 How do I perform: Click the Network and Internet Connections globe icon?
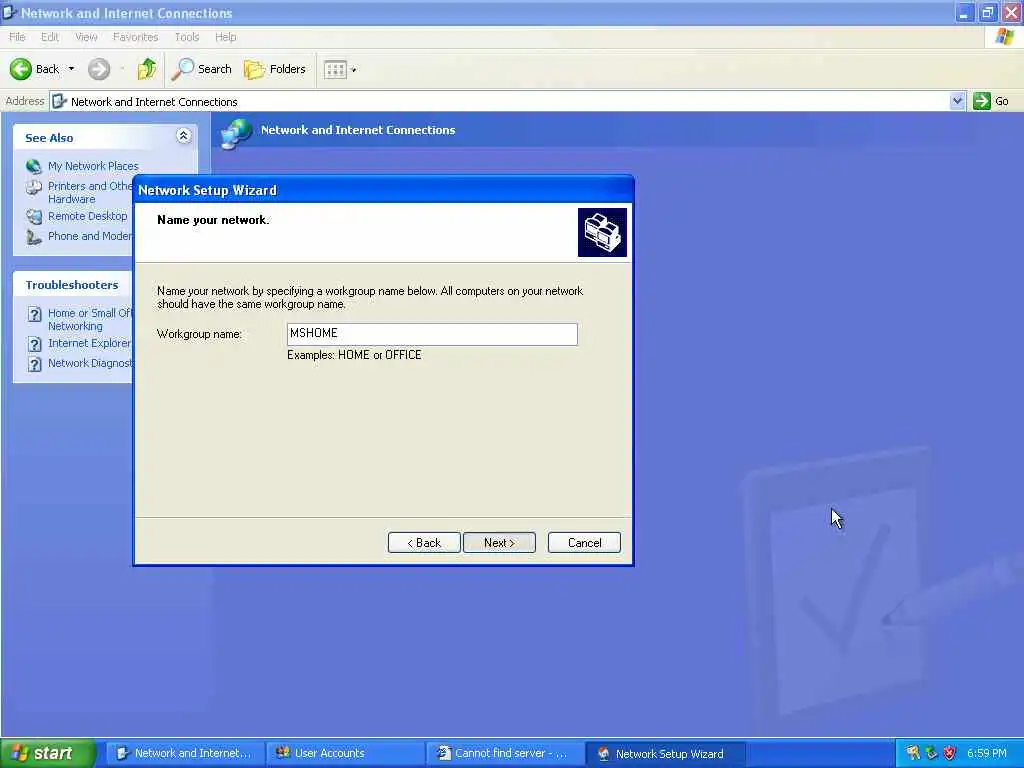(236, 133)
